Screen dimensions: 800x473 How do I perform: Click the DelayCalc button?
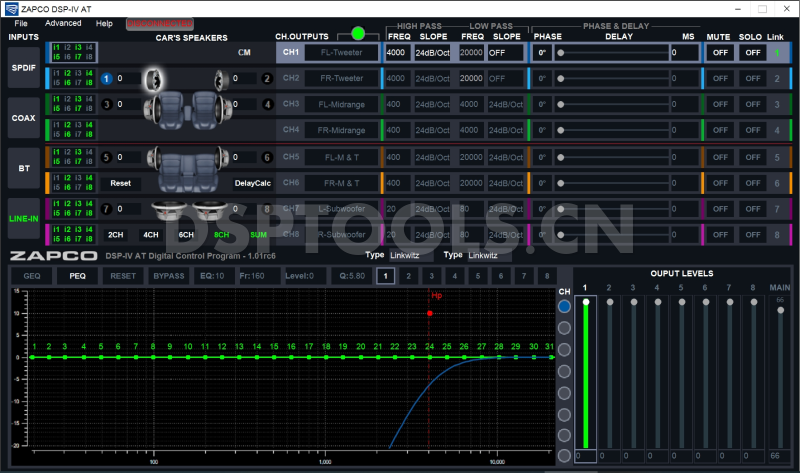pos(252,183)
